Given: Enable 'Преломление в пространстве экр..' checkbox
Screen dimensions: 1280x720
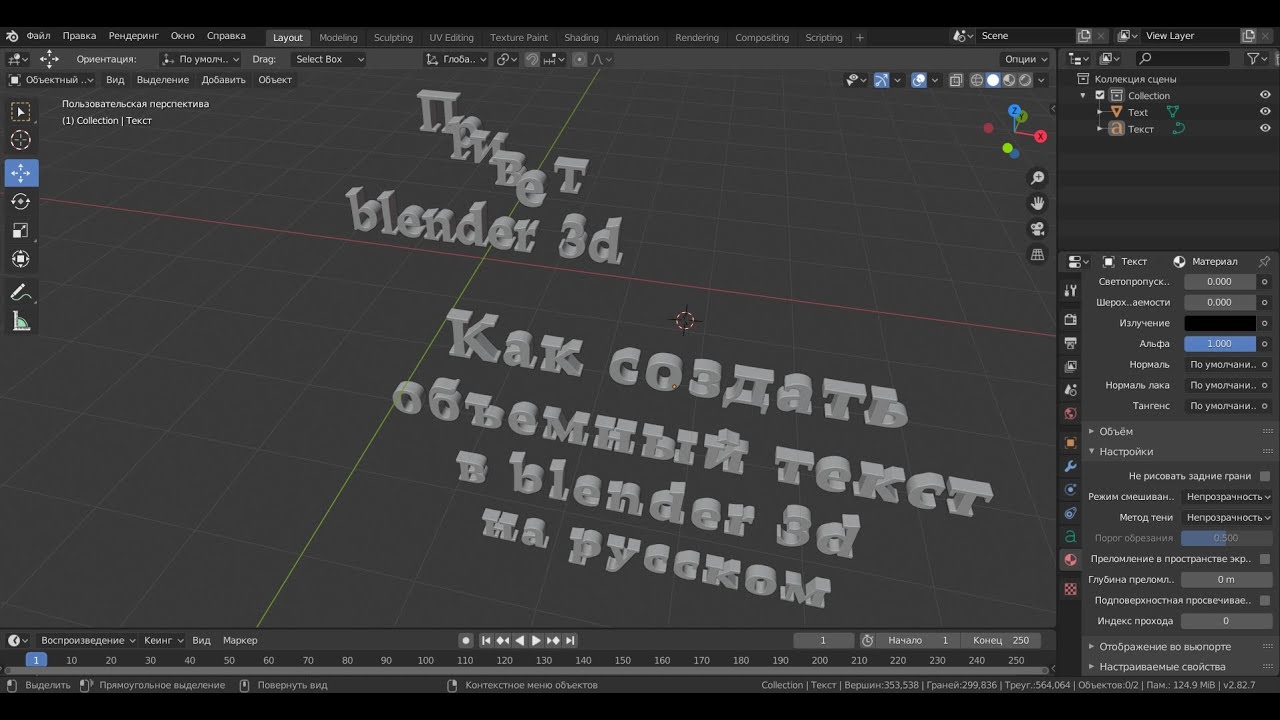Looking at the screenshot, I should [x=1265, y=559].
